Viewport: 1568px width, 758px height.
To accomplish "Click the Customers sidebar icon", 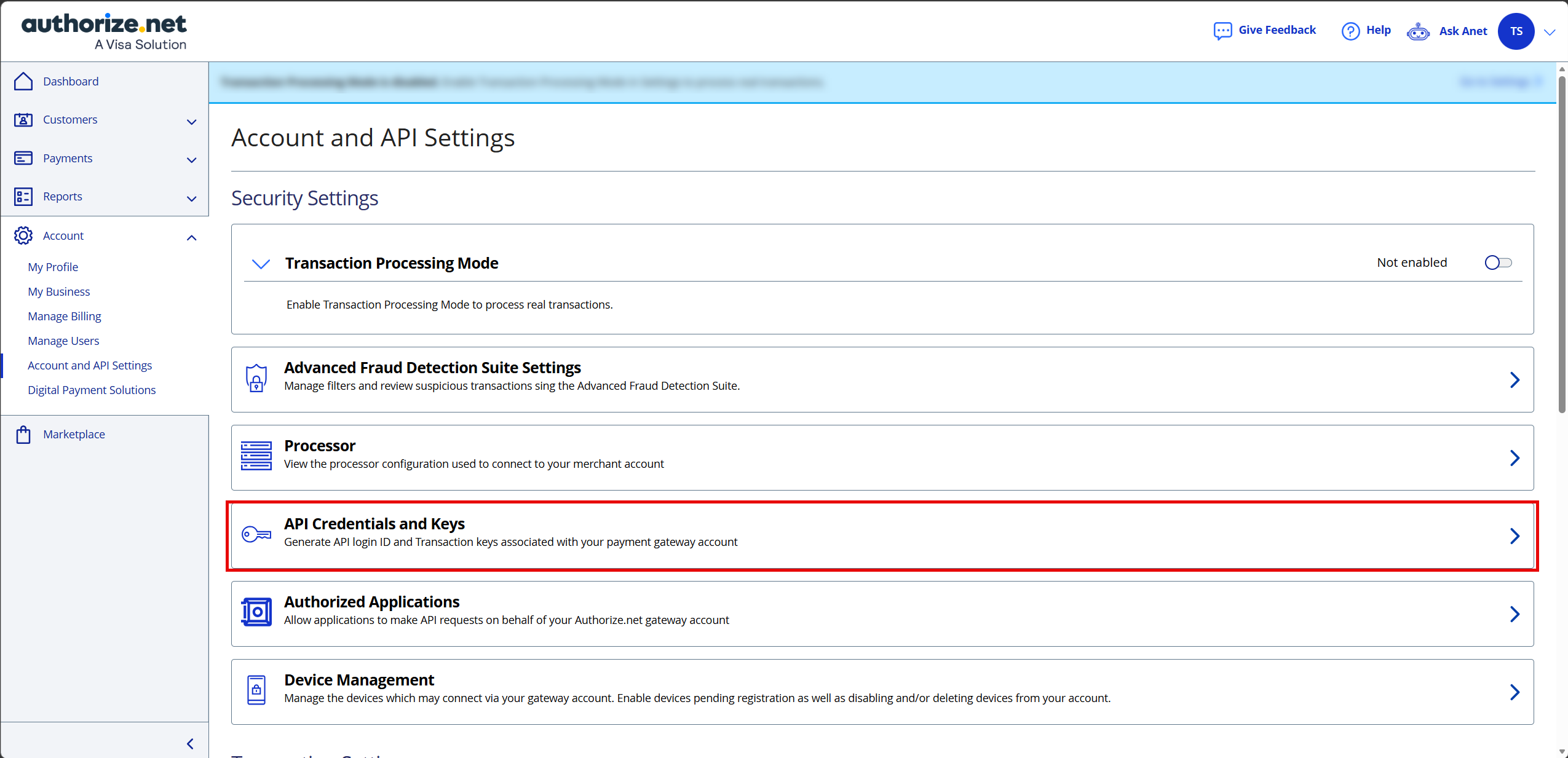I will point(23,120).
